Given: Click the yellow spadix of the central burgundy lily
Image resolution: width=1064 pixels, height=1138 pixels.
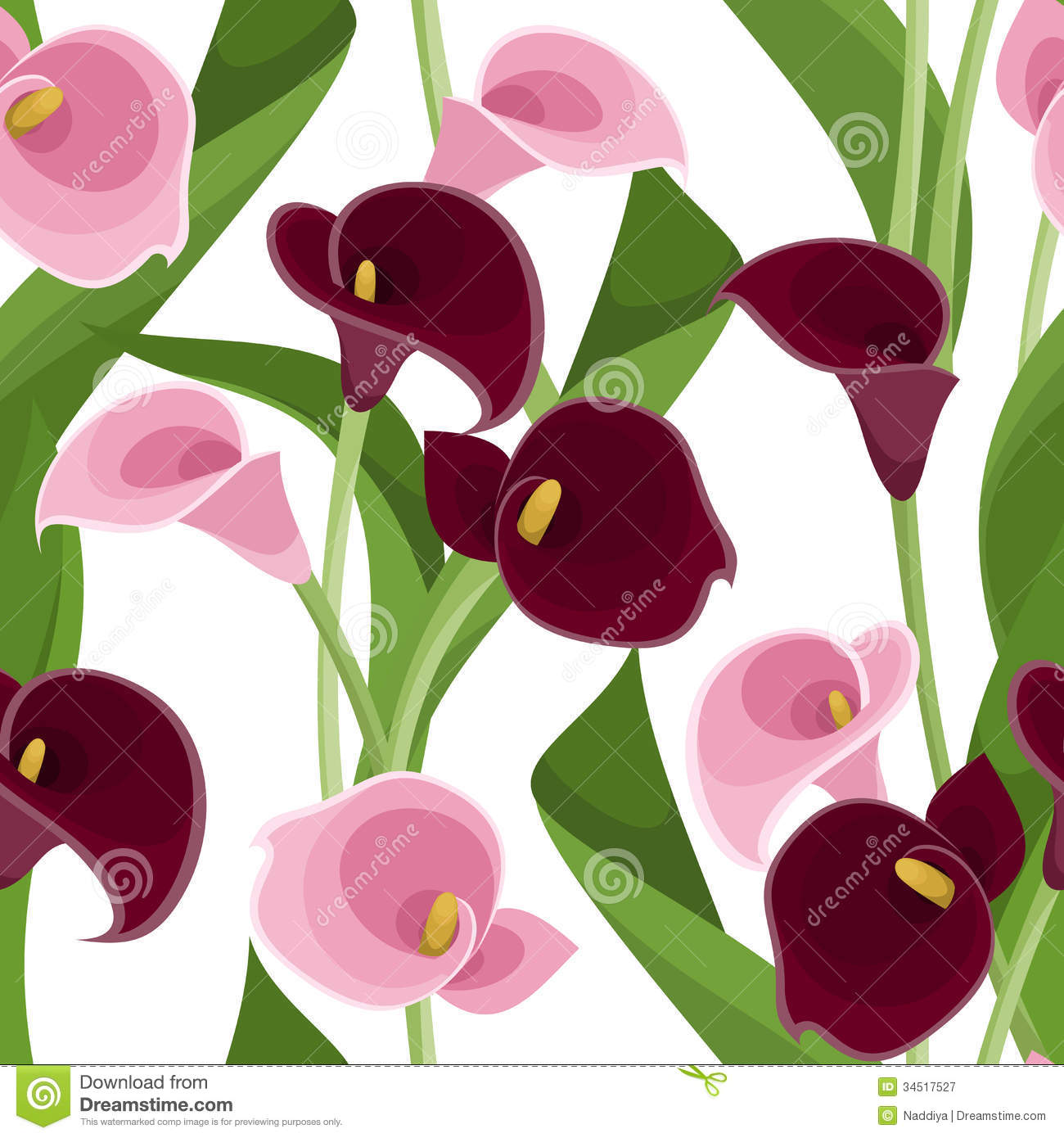Looking at the screenshot, I should (x=539, y=511).
